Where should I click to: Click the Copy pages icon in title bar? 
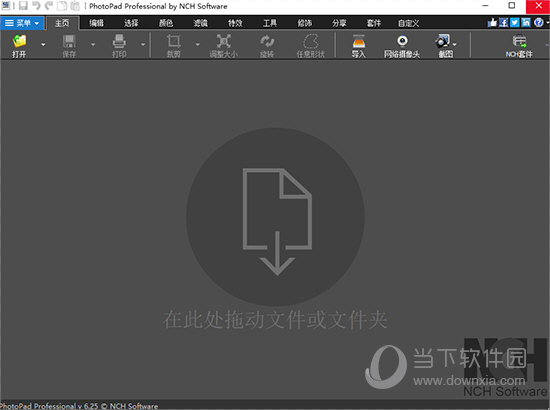click(62, 6)
